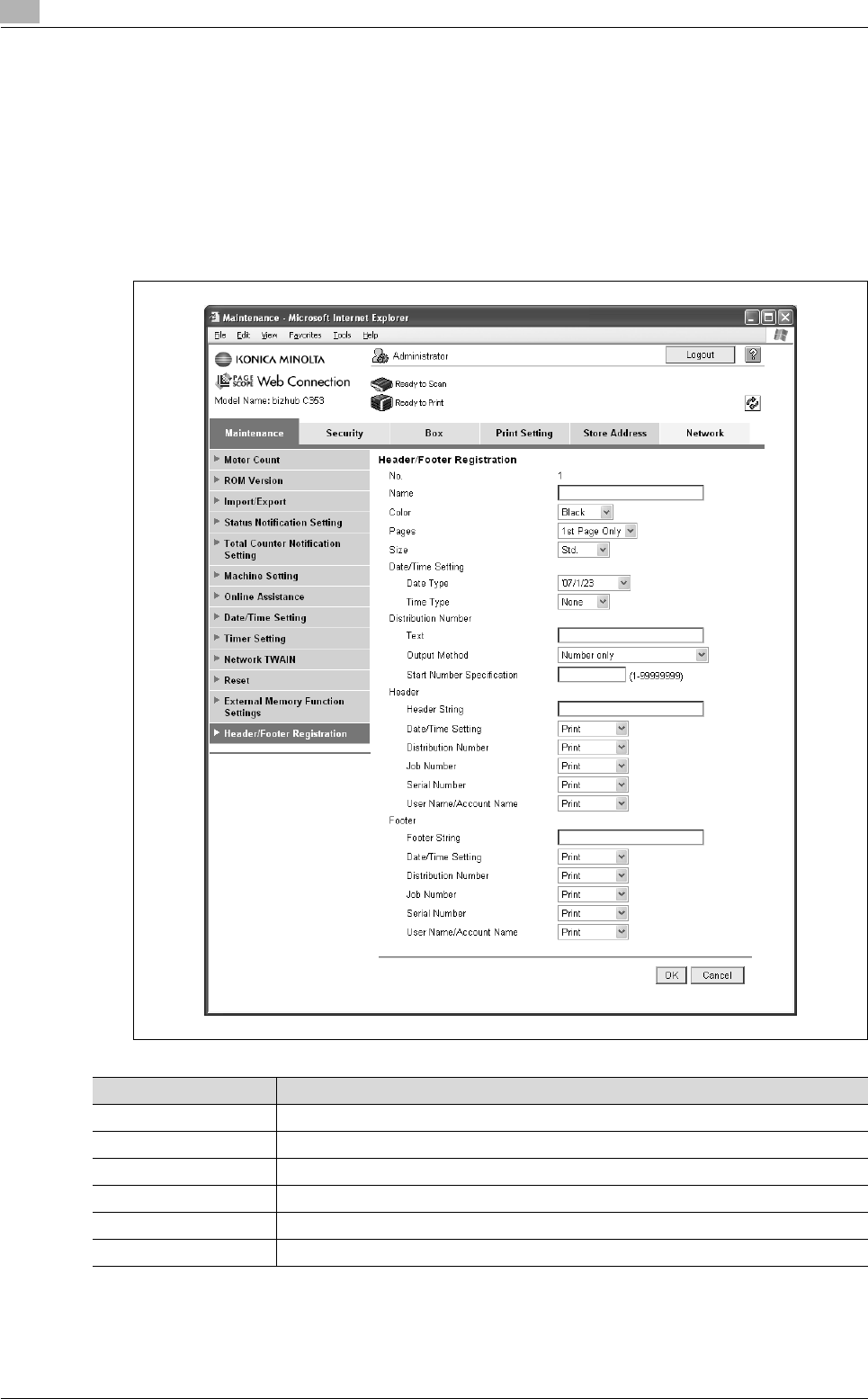Image resolution: width=868 pixels, height=1399 pixels.
Task: Open the File menu
Action: [220, 335]
